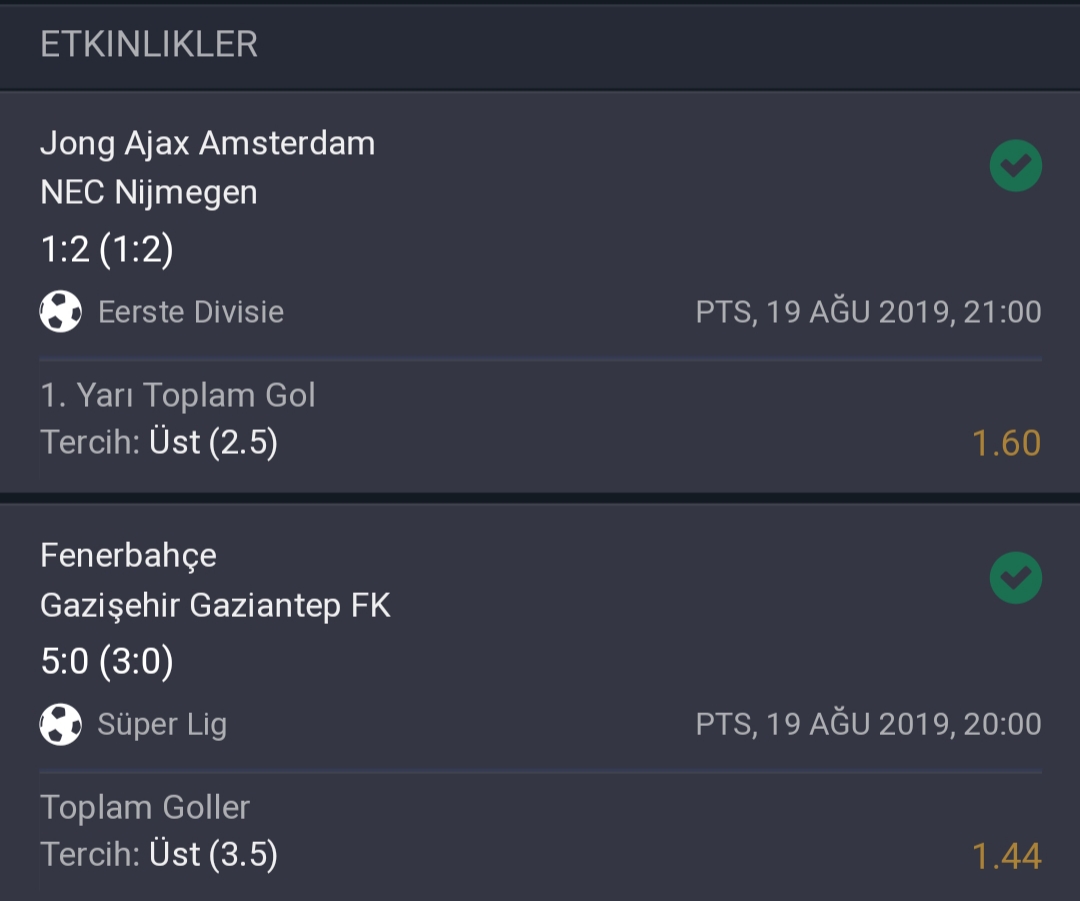The width and height of the screenshot is (1080, 901).
Task: Select the Gazişehir Gaziantep FK team name
Action: (x=215, y=606)
